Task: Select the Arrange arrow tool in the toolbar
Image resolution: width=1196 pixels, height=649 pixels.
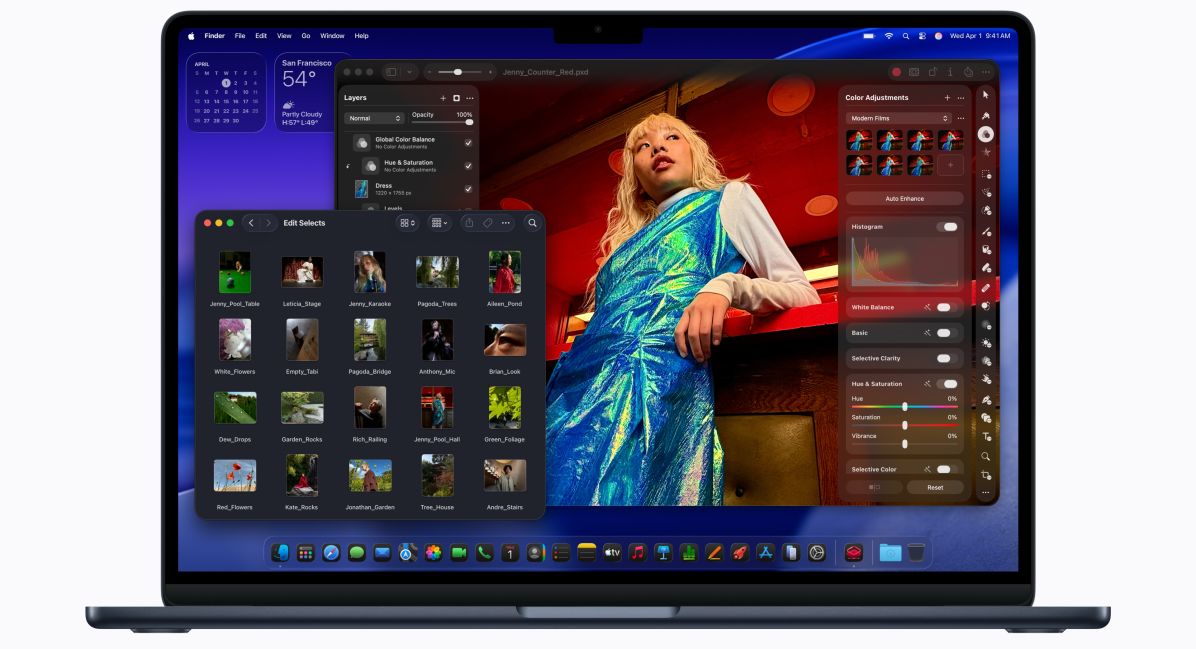Action: point(985,95)
